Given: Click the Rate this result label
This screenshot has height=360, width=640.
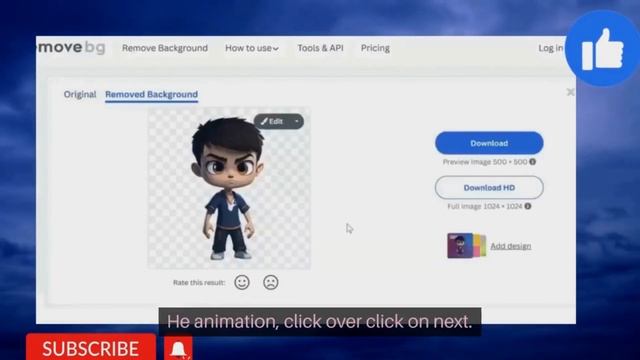Looking at the screenshot, I should (199, 282).
